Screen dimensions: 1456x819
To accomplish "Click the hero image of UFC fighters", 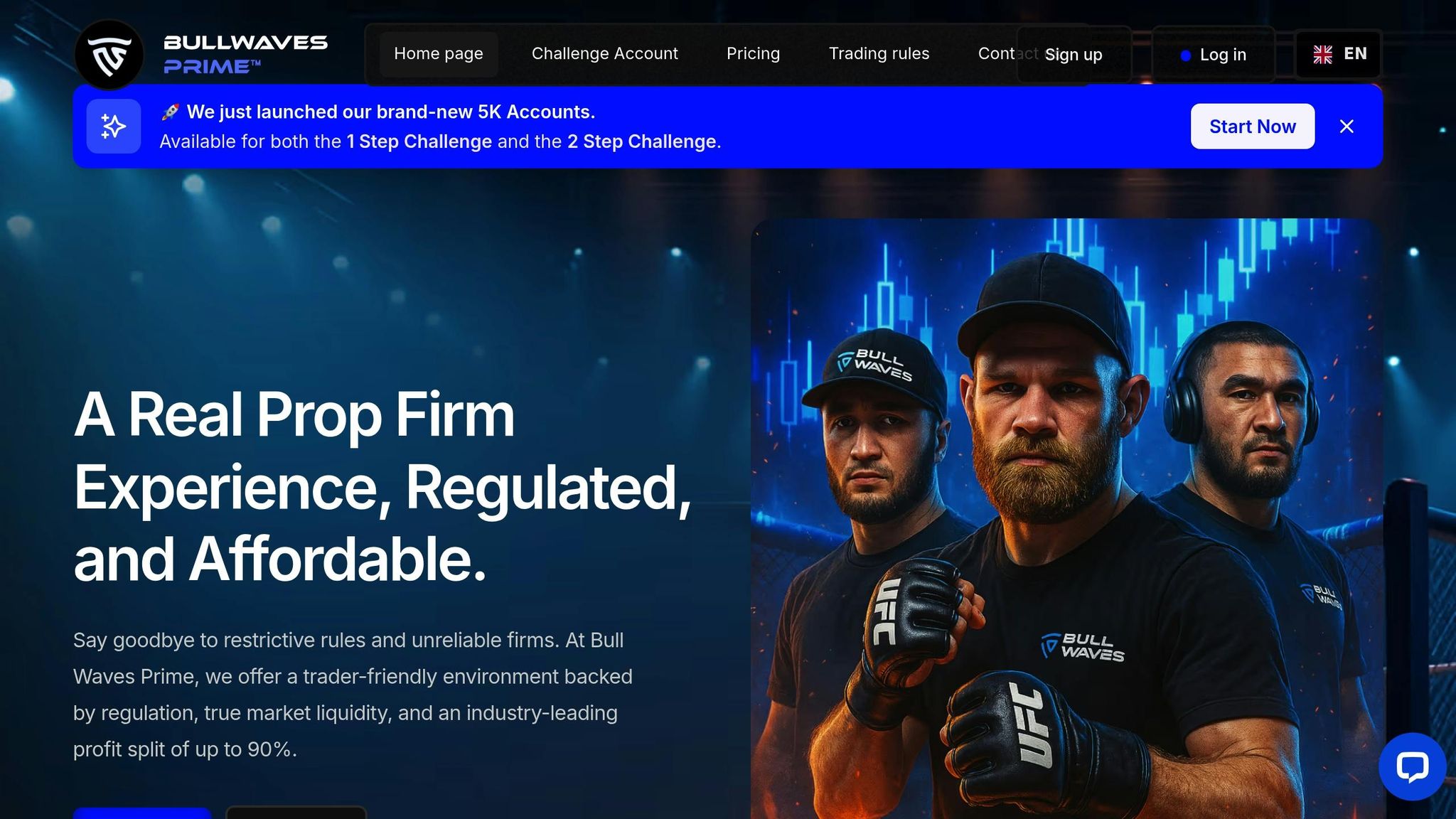I will tap(1066, 519).
